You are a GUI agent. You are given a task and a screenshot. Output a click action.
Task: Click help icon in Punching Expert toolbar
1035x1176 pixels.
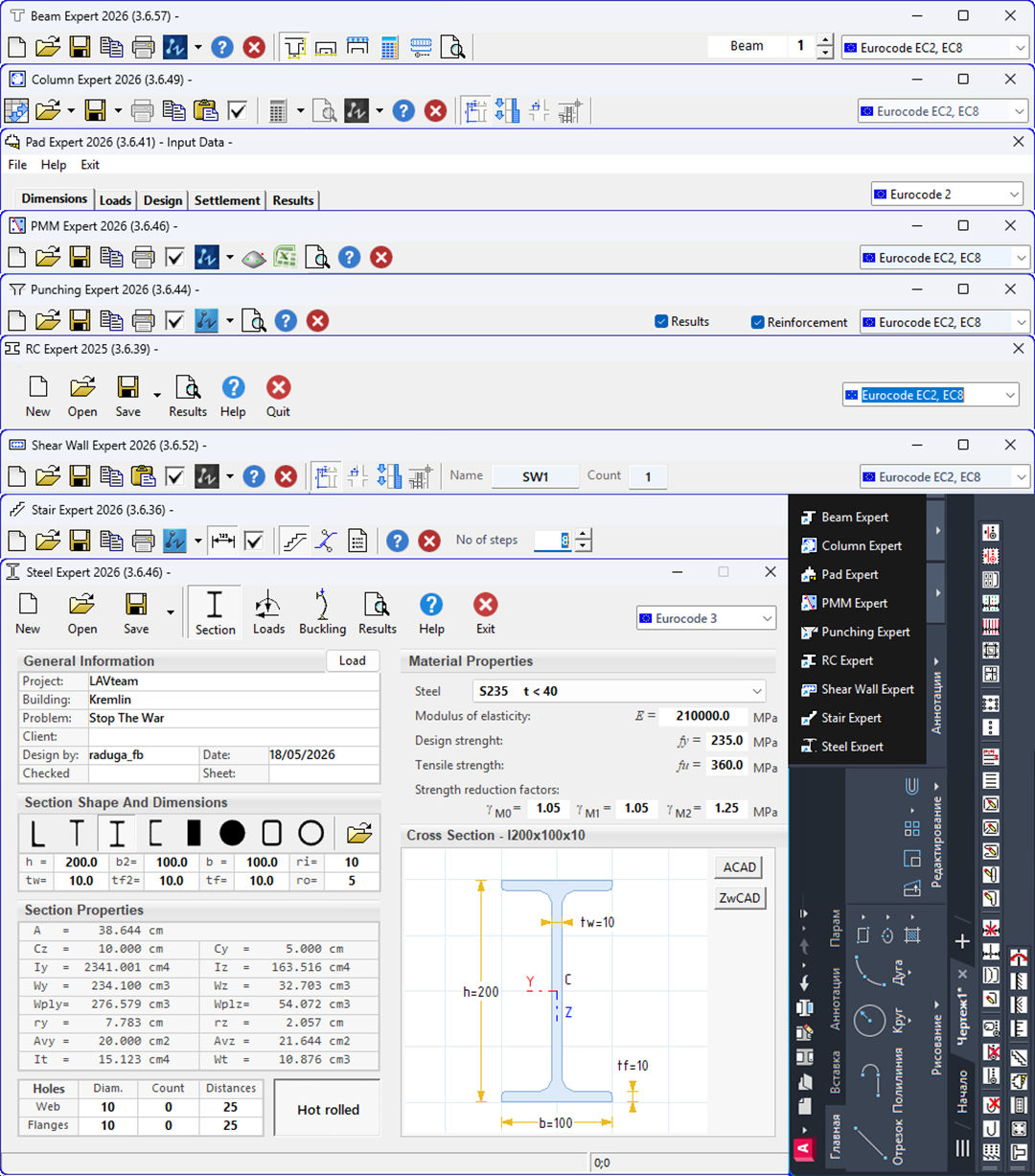[x=286, y=321]
